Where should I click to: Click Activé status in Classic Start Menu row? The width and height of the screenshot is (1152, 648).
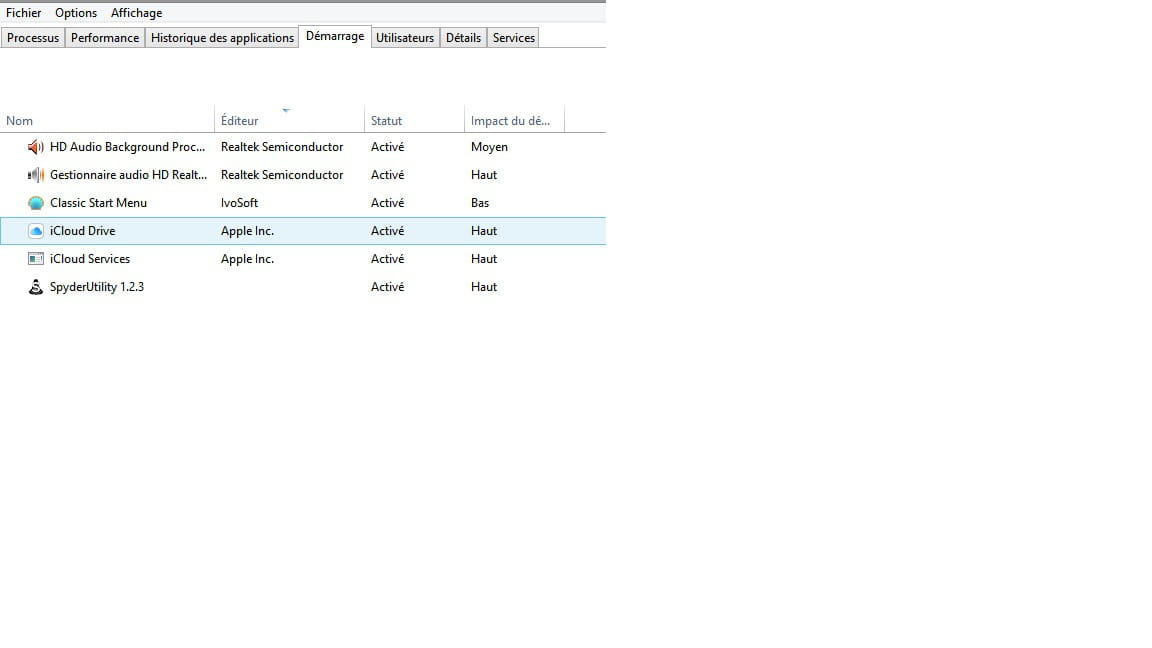click(387, 203)
